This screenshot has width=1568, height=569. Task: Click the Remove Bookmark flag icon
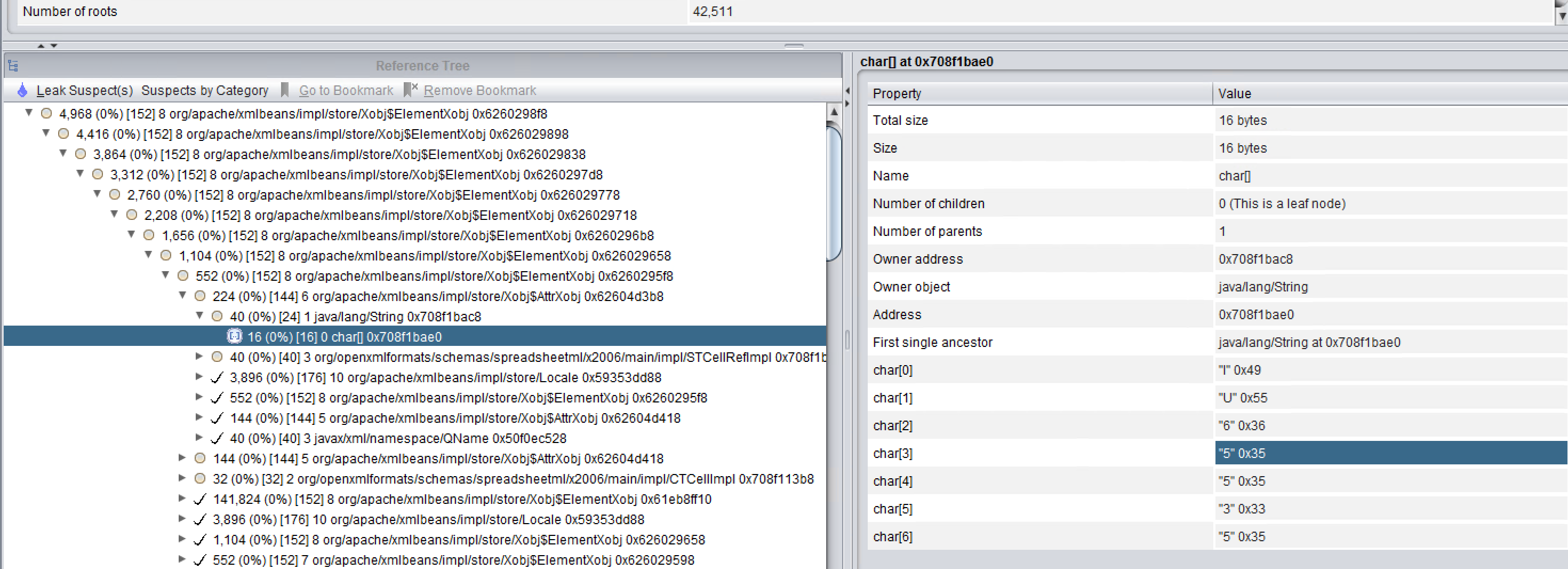[x=410, y=90]
